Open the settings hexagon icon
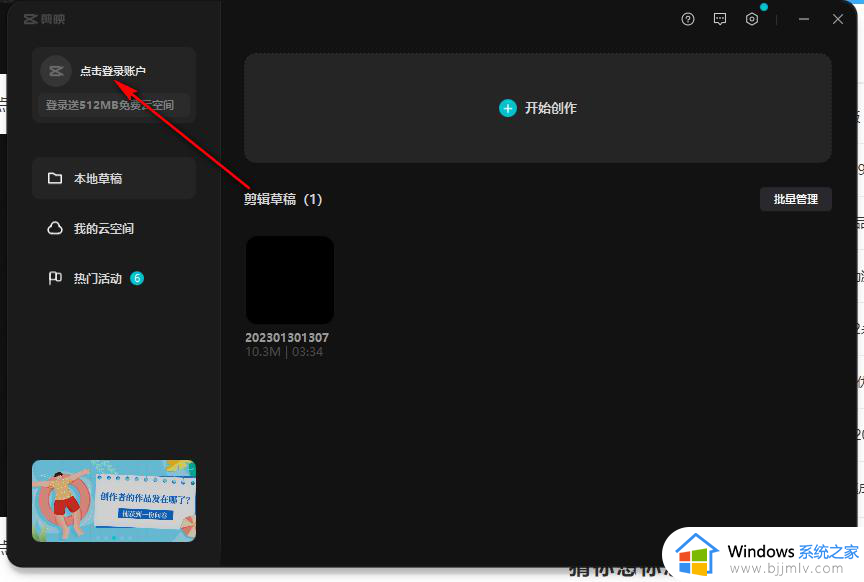 click(752, 19)
